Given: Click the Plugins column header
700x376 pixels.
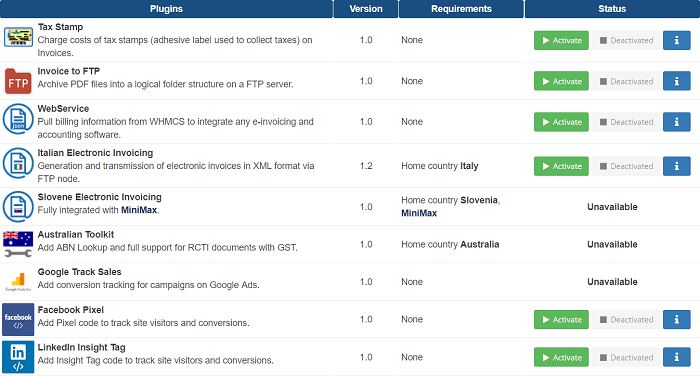Looking at the screenshot, I should (166, 9).
